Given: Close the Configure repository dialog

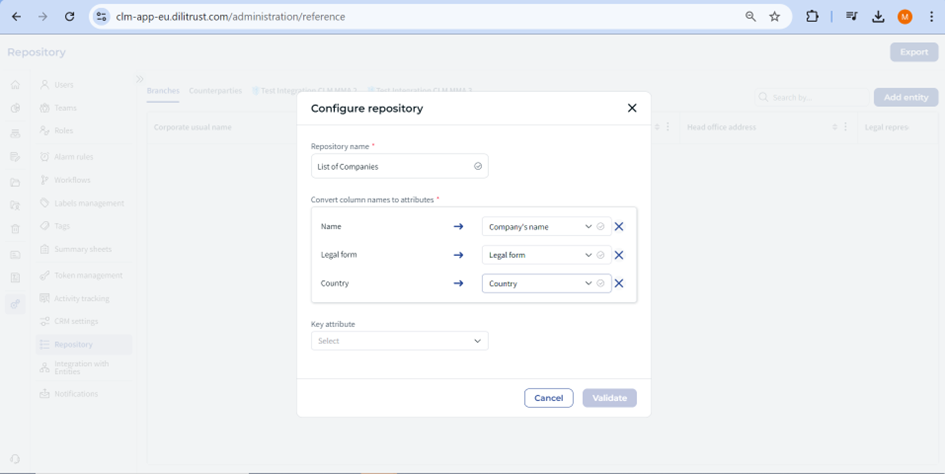Looking at the screenshot, I should [632, 108].
